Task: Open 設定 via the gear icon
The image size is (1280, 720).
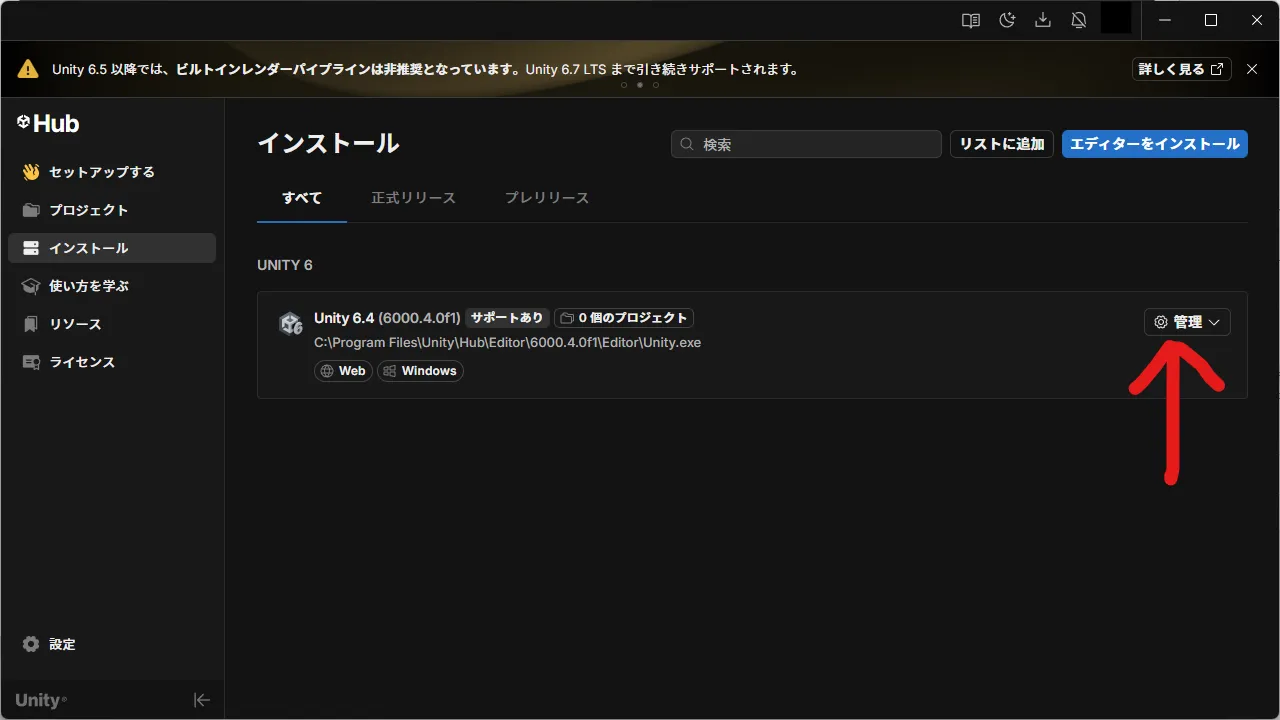Action: coord(31,644)
